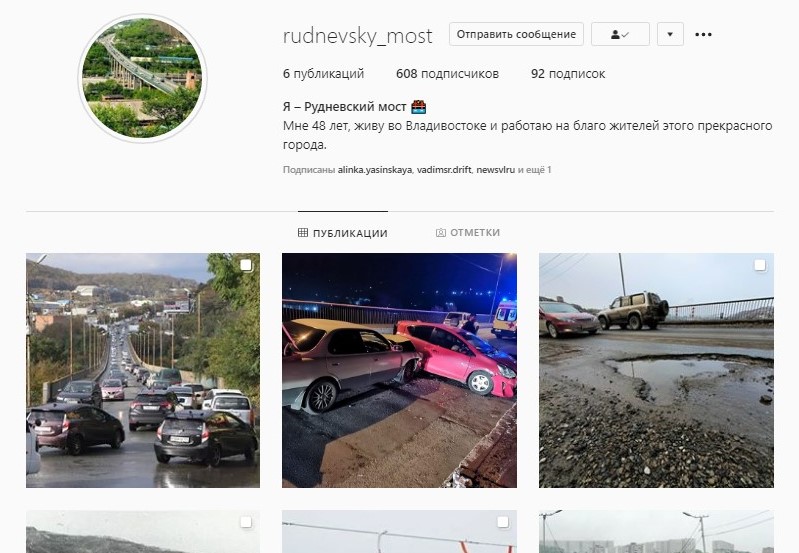Image resolution: width=799 pixels, height=553 pixels.
Task: Click the grid icon beside ПУБЛИКАЦИИ
Action: [303, 233]
